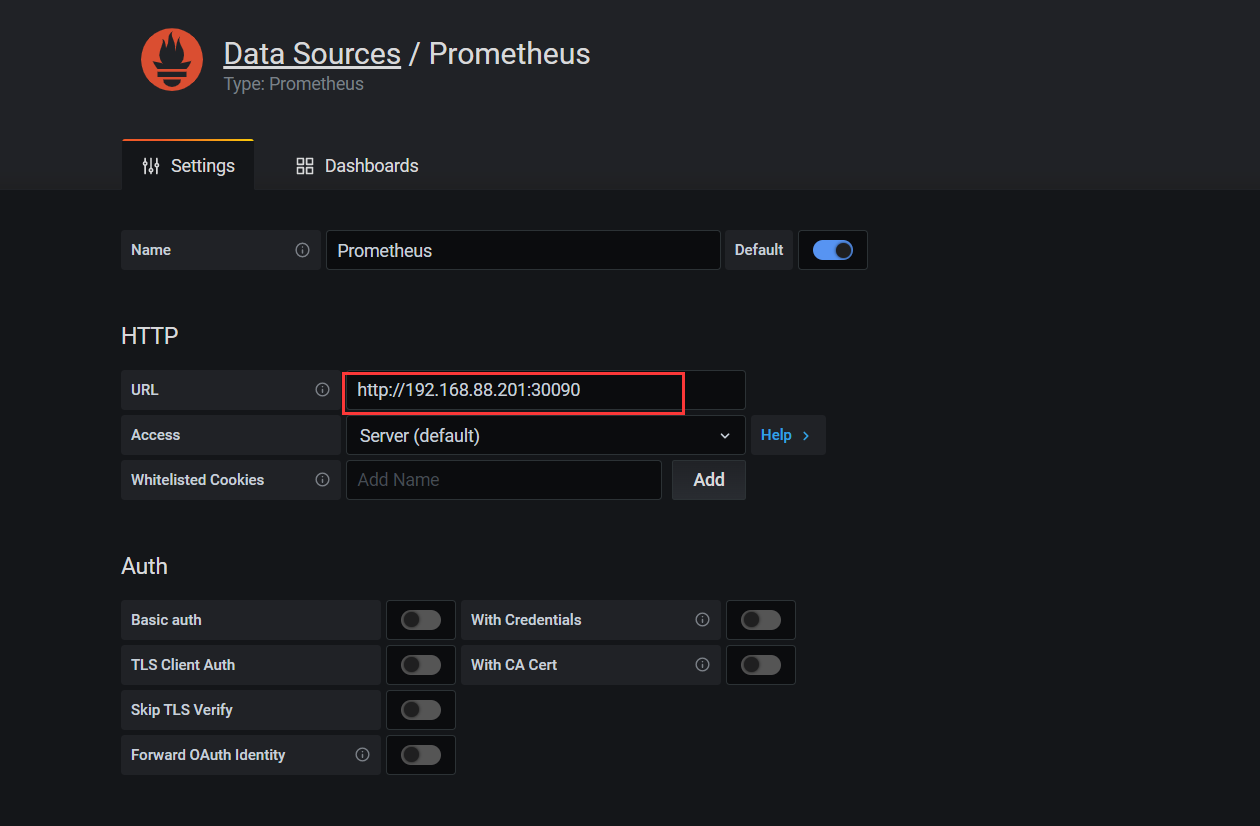Enable the With CA Cert switch
The width and height of the screenshot is (1260, 826).
coord(761,665)
